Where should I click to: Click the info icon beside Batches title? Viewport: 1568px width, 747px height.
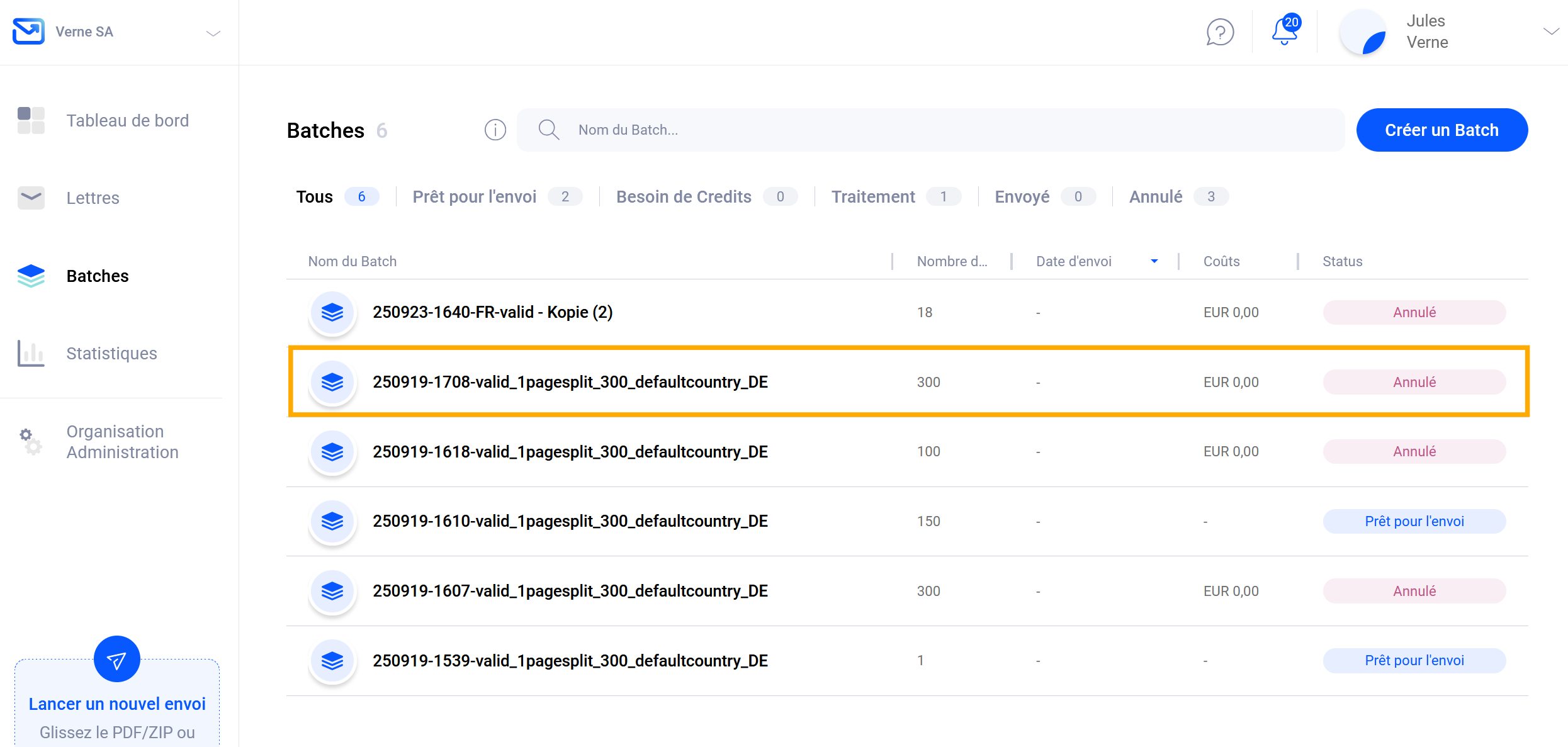[x=495, y=130]
